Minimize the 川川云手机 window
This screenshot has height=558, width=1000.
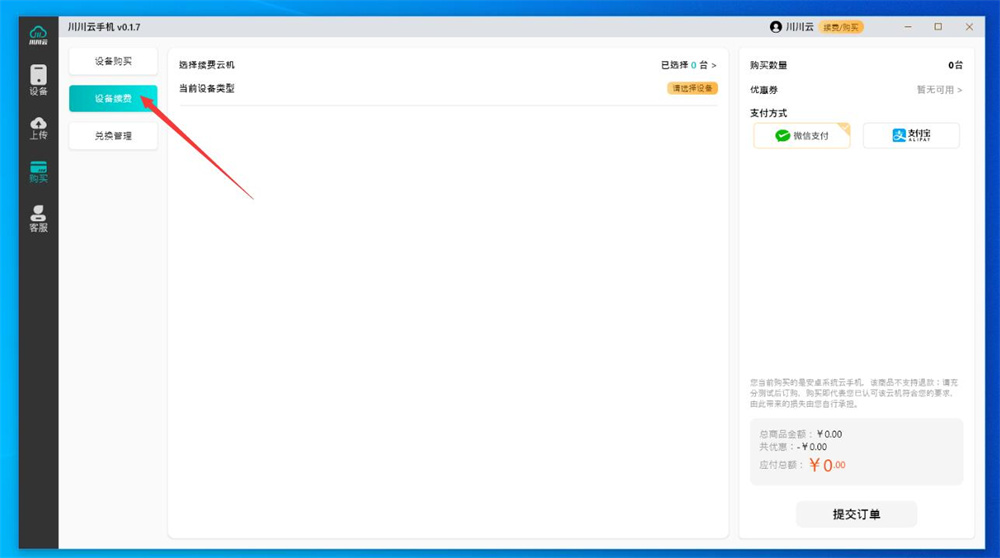[908, 27]
